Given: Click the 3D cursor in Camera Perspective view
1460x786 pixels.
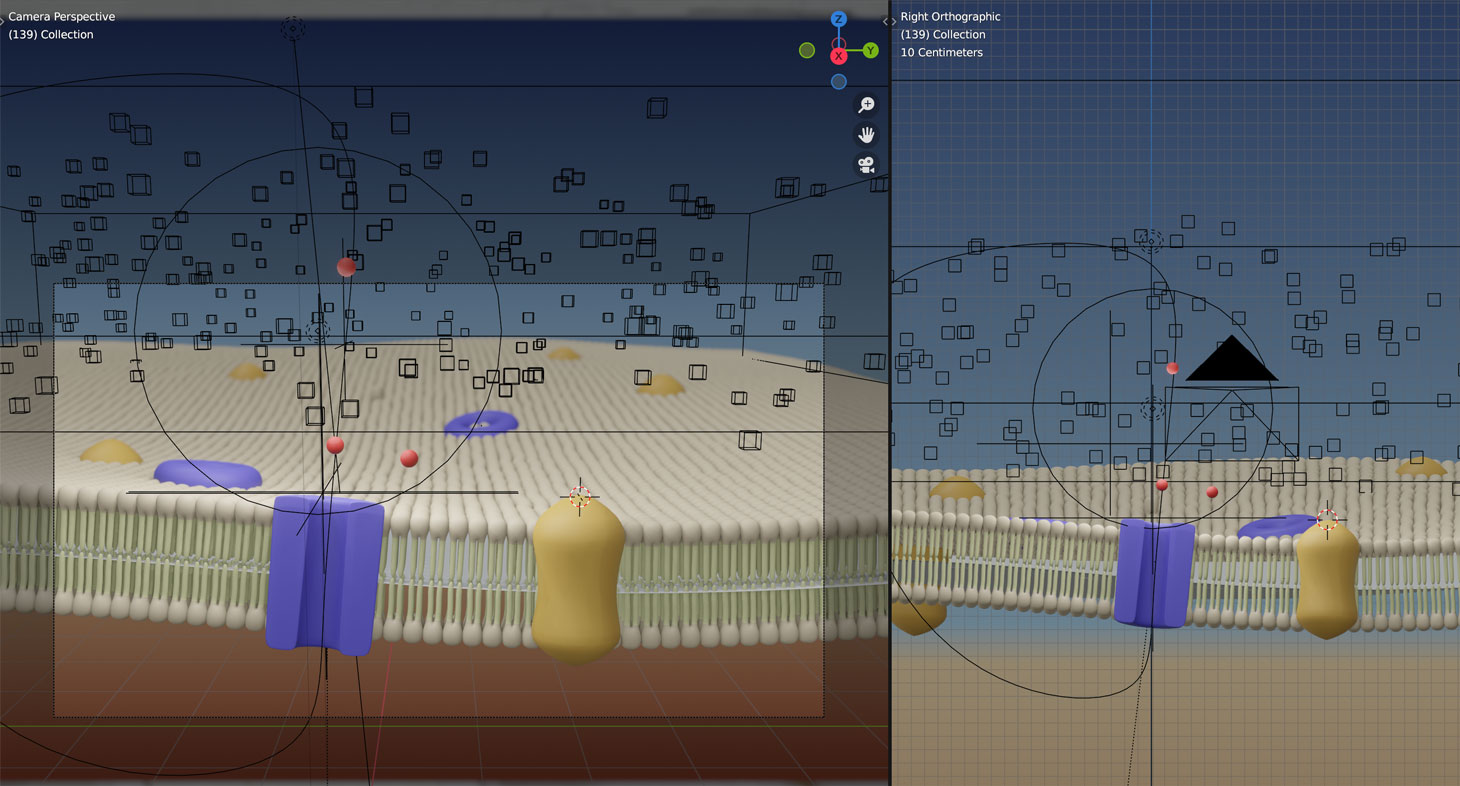Looking at the screenshot, I should click(x=580, y=498).
